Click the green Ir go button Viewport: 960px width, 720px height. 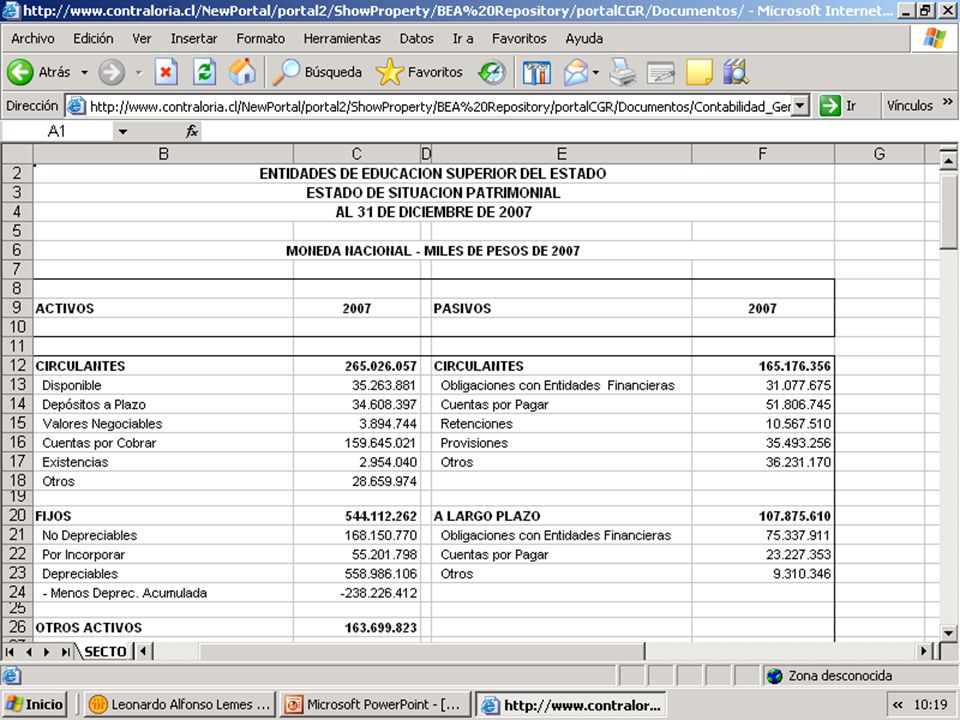pos(830,106)
